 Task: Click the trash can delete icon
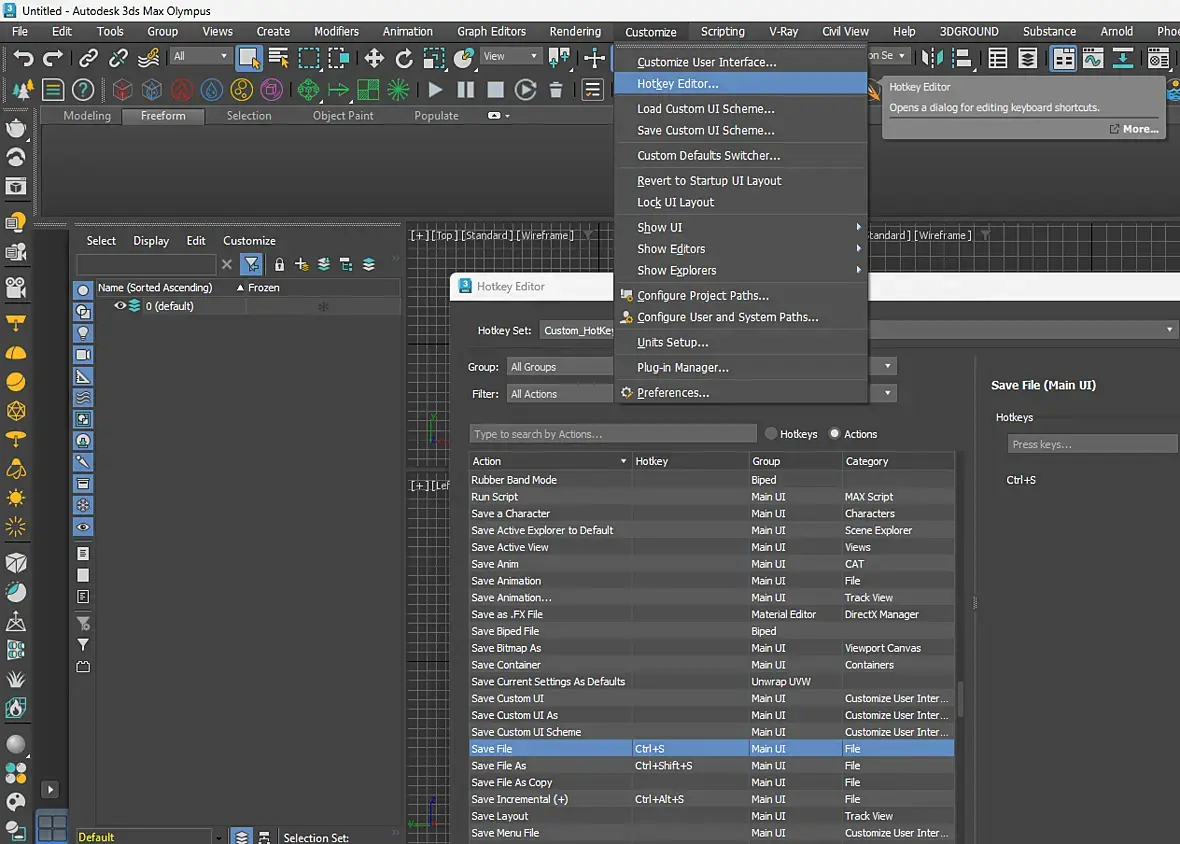tap(556, 90)
